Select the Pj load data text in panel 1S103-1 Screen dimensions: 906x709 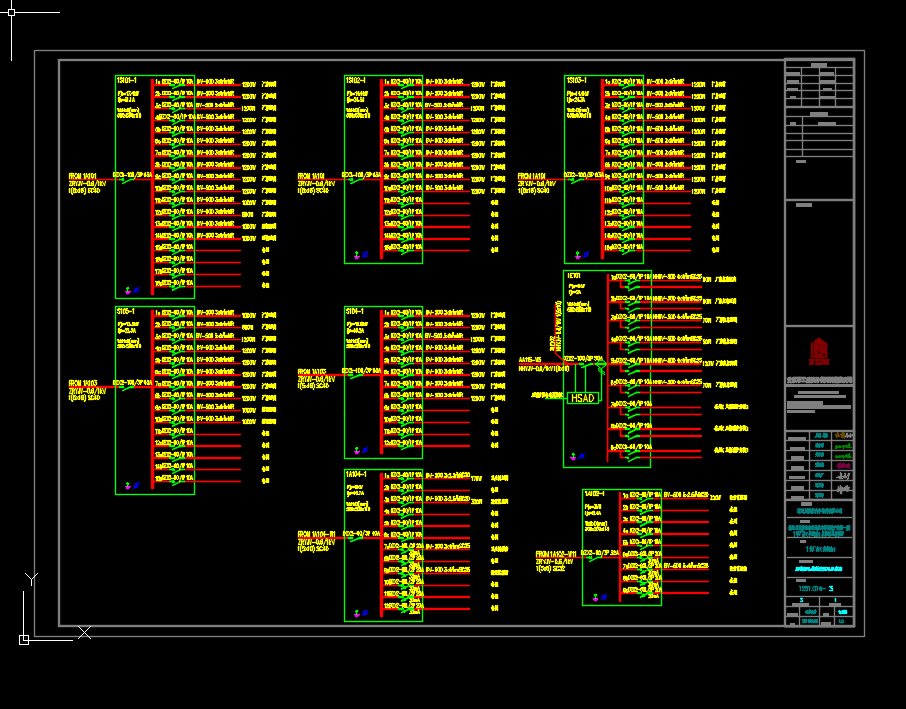pos(578,96)
